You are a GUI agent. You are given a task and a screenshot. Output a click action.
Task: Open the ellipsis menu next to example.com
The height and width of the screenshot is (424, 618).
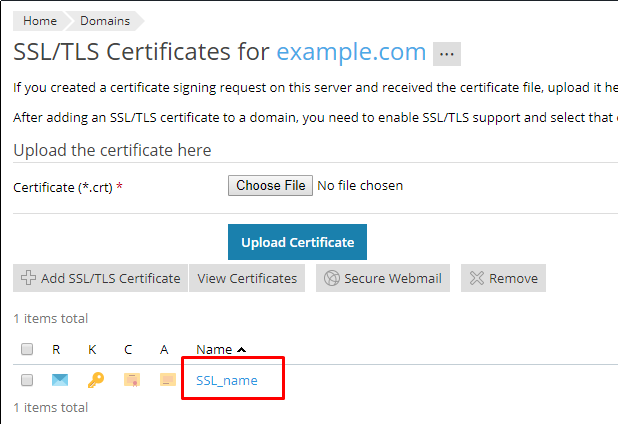(447, 53)
